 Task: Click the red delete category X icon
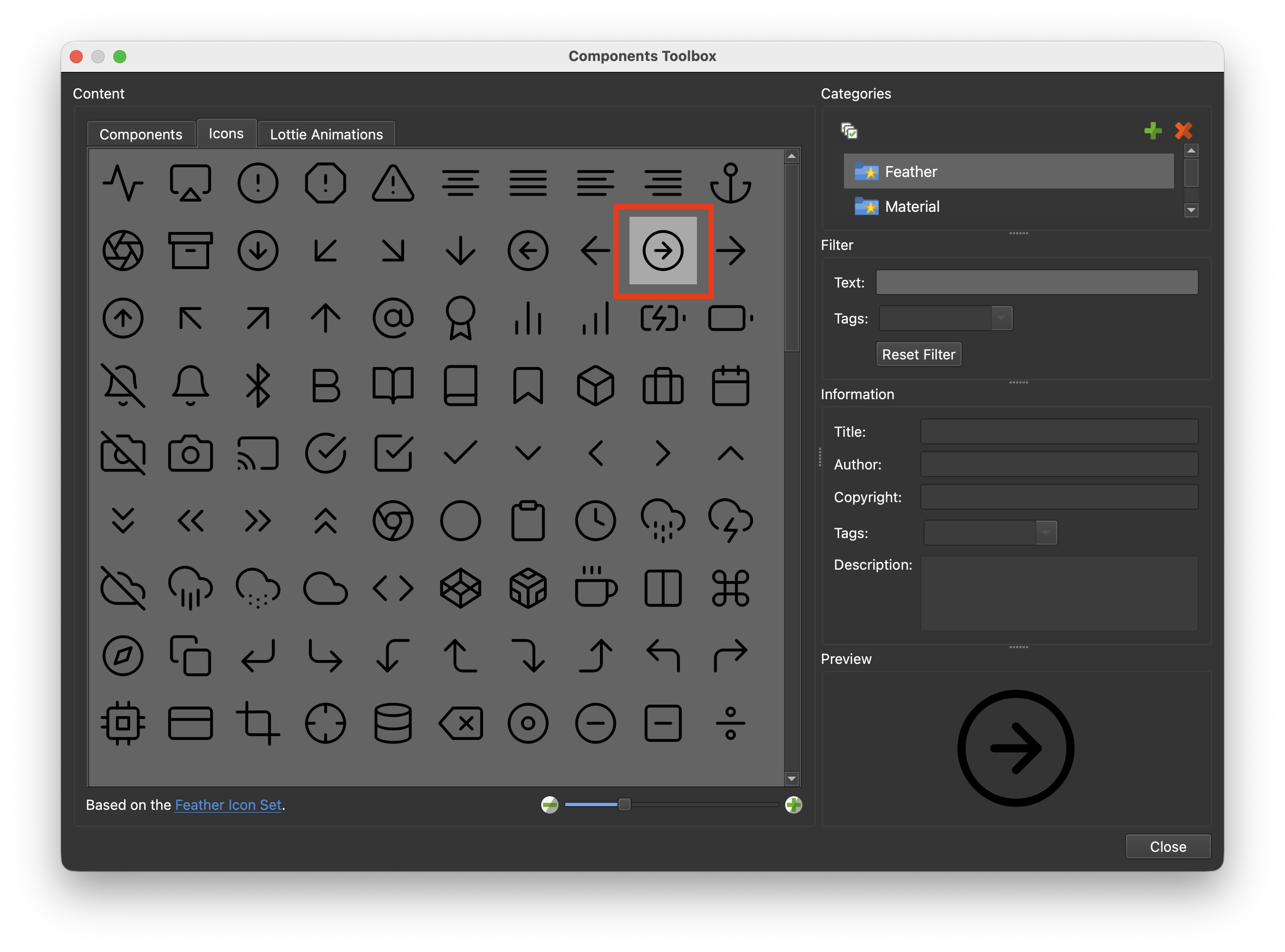(x=1183, y=131)
